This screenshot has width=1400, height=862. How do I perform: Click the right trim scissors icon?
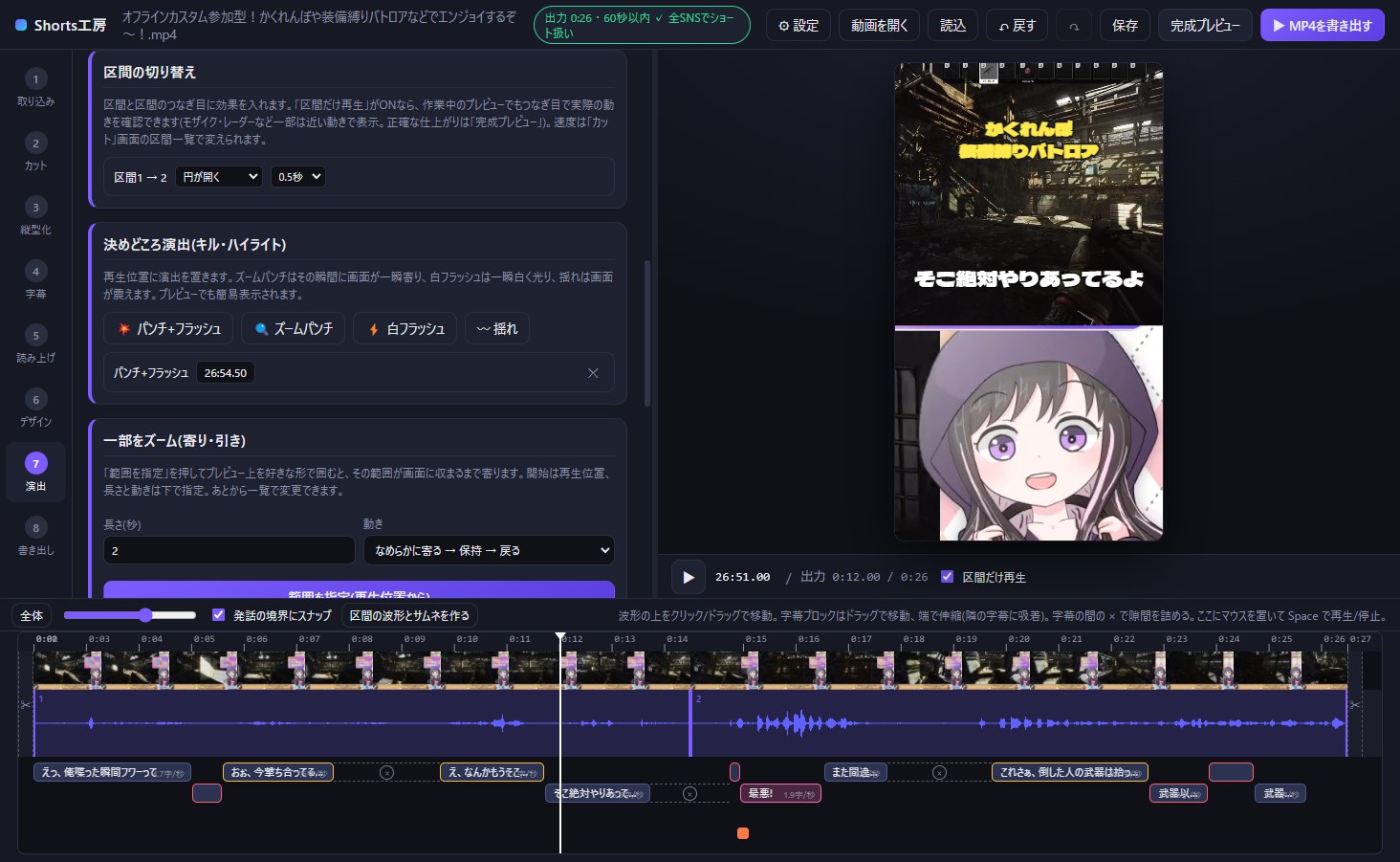point(1354,704)
